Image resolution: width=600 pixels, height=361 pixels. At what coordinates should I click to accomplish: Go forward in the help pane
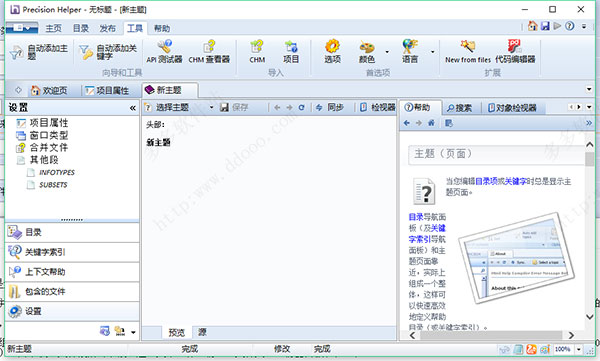[x=419, y=123]
